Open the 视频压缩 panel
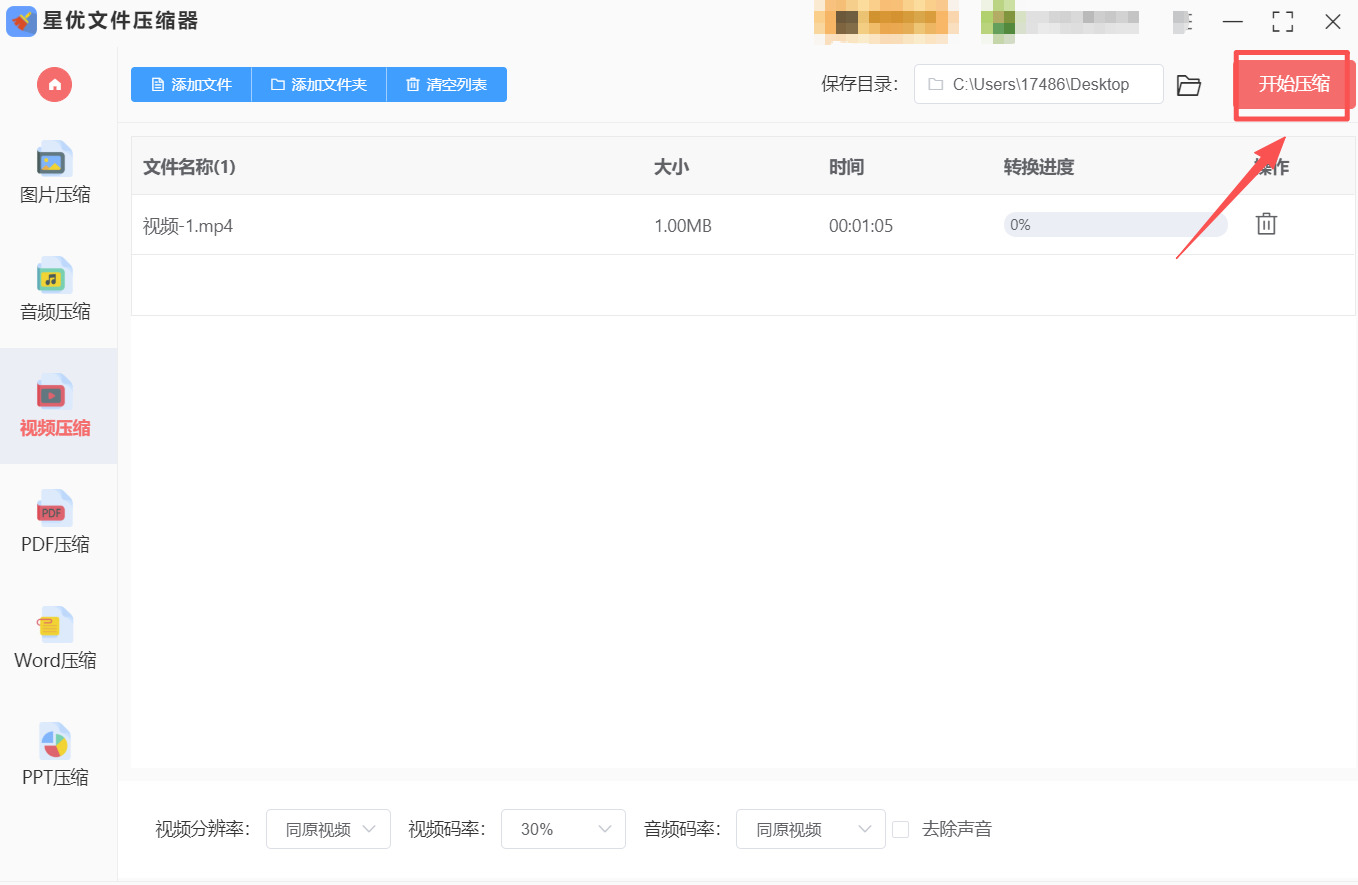 coord(54,407)
